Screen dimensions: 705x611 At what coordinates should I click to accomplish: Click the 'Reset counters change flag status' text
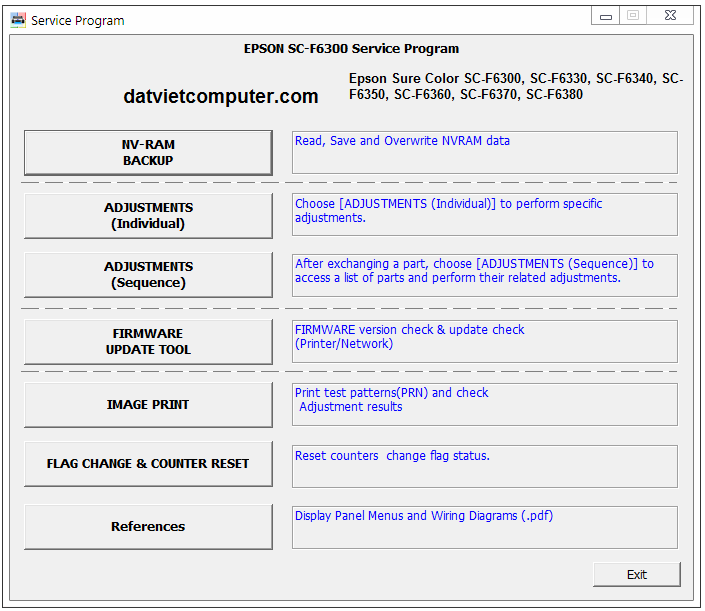(392, 455)
